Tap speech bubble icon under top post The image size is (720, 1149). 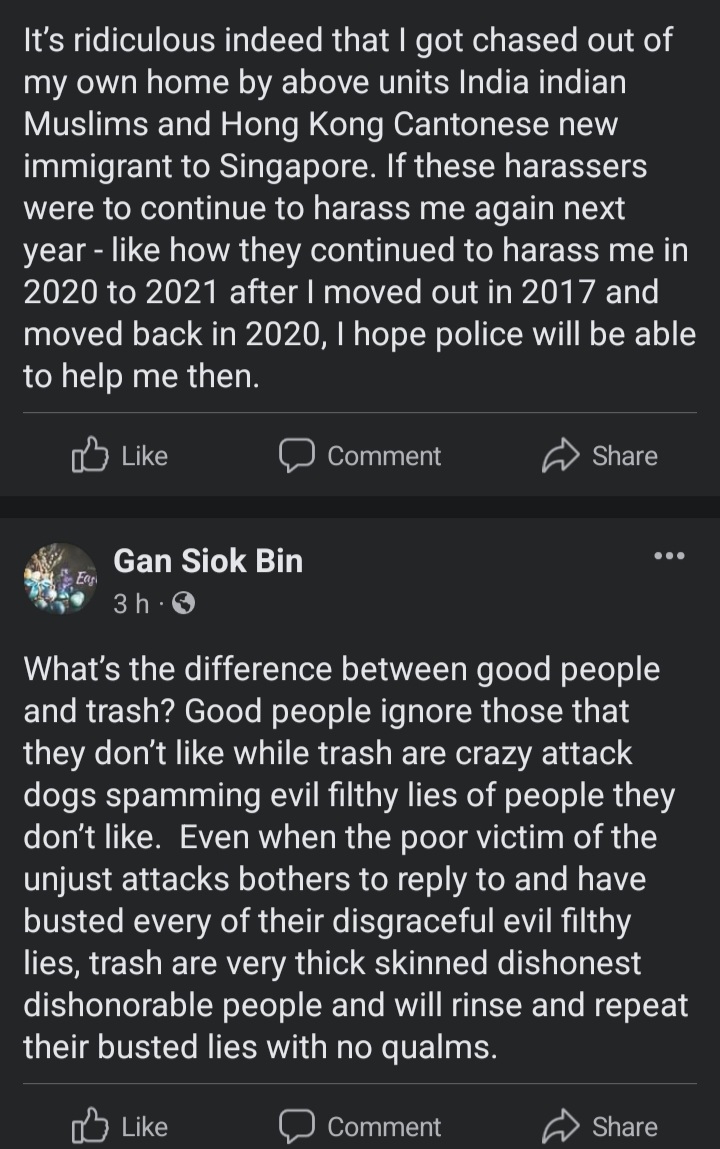[x=296, y=456]
